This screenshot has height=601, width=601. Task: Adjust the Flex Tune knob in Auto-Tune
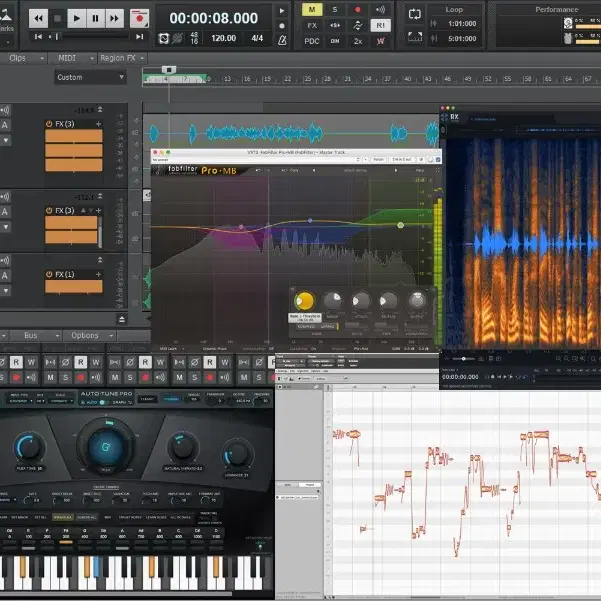point(30,447)
